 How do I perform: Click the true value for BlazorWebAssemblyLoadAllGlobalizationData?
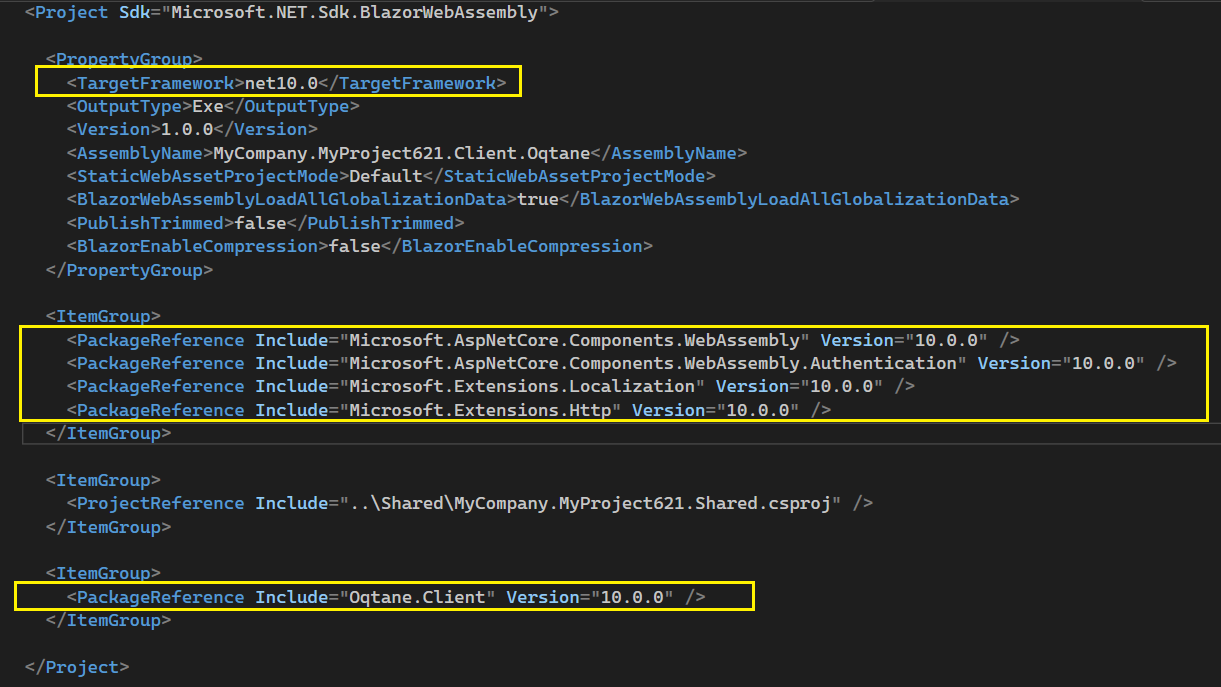pyautogui.click(x=537, y=199)
